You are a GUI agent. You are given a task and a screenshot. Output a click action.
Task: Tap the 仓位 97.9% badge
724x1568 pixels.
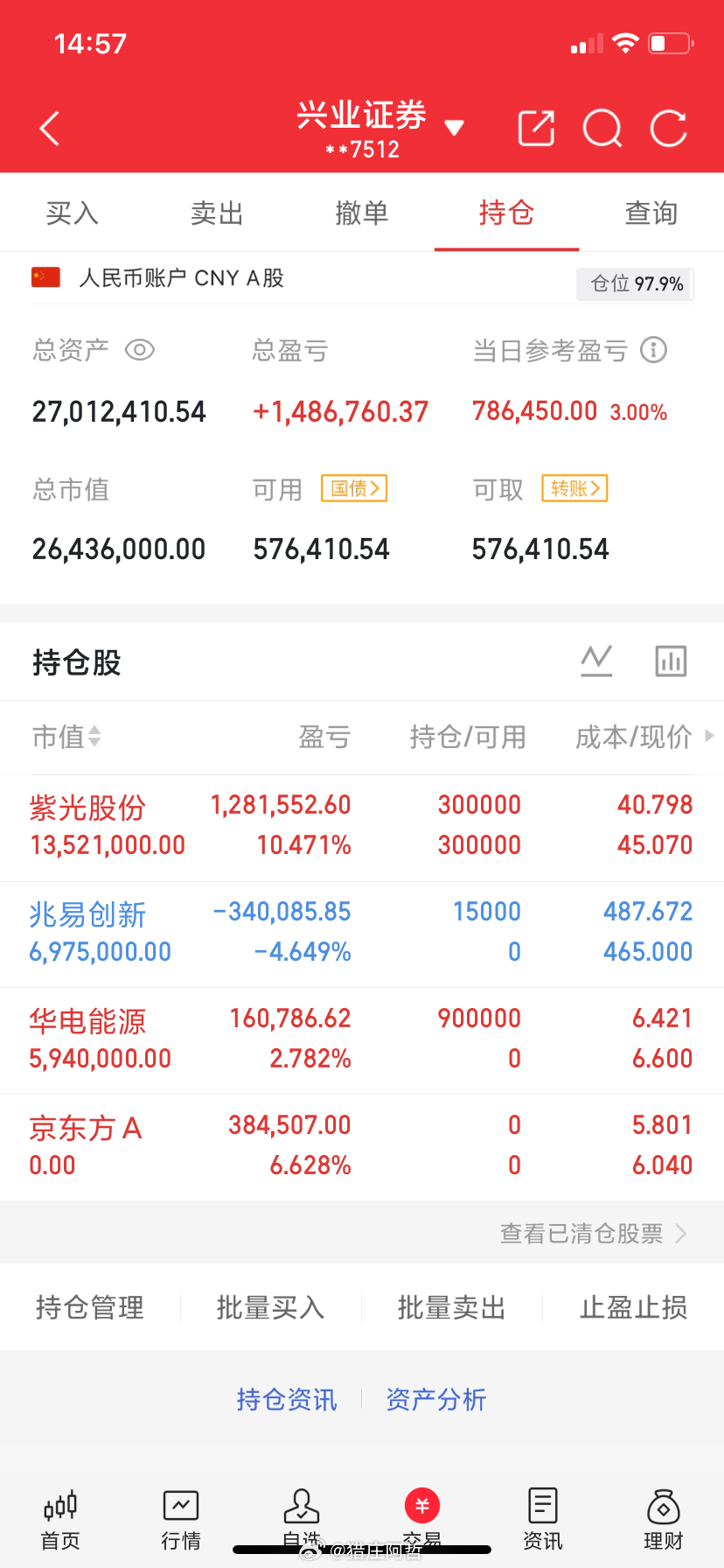[x=635, y=283]
